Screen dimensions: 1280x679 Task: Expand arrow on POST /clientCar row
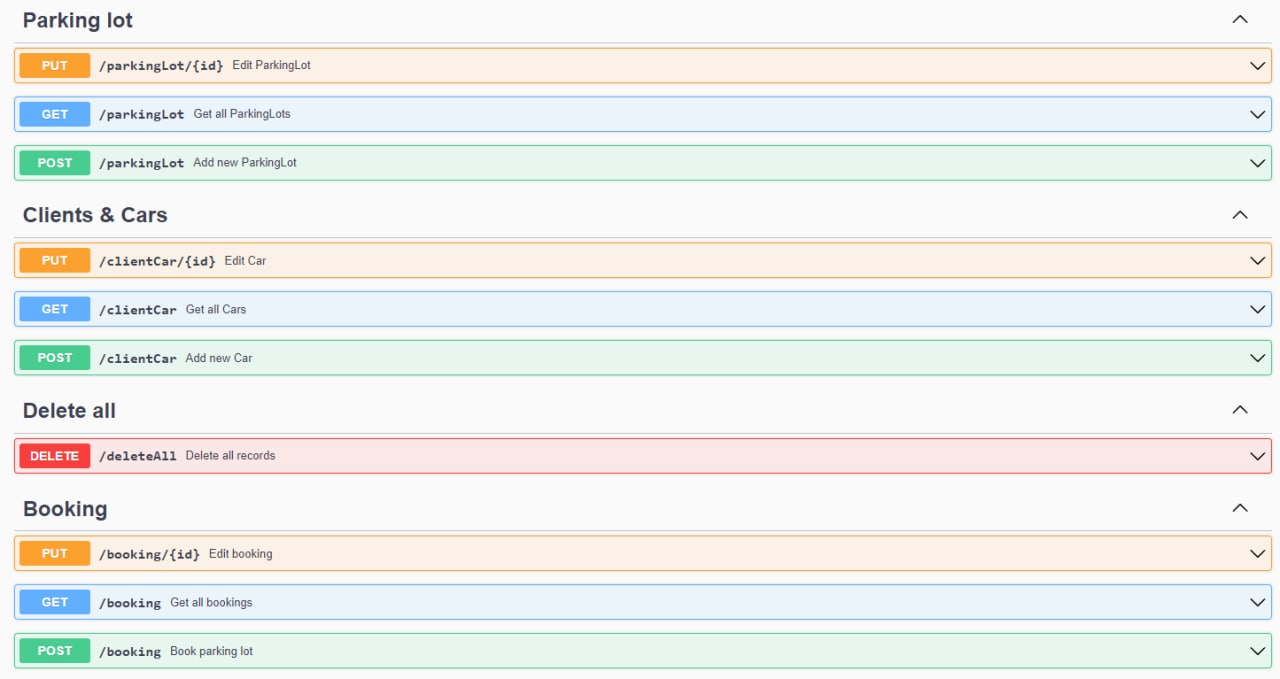[1258, 358]
